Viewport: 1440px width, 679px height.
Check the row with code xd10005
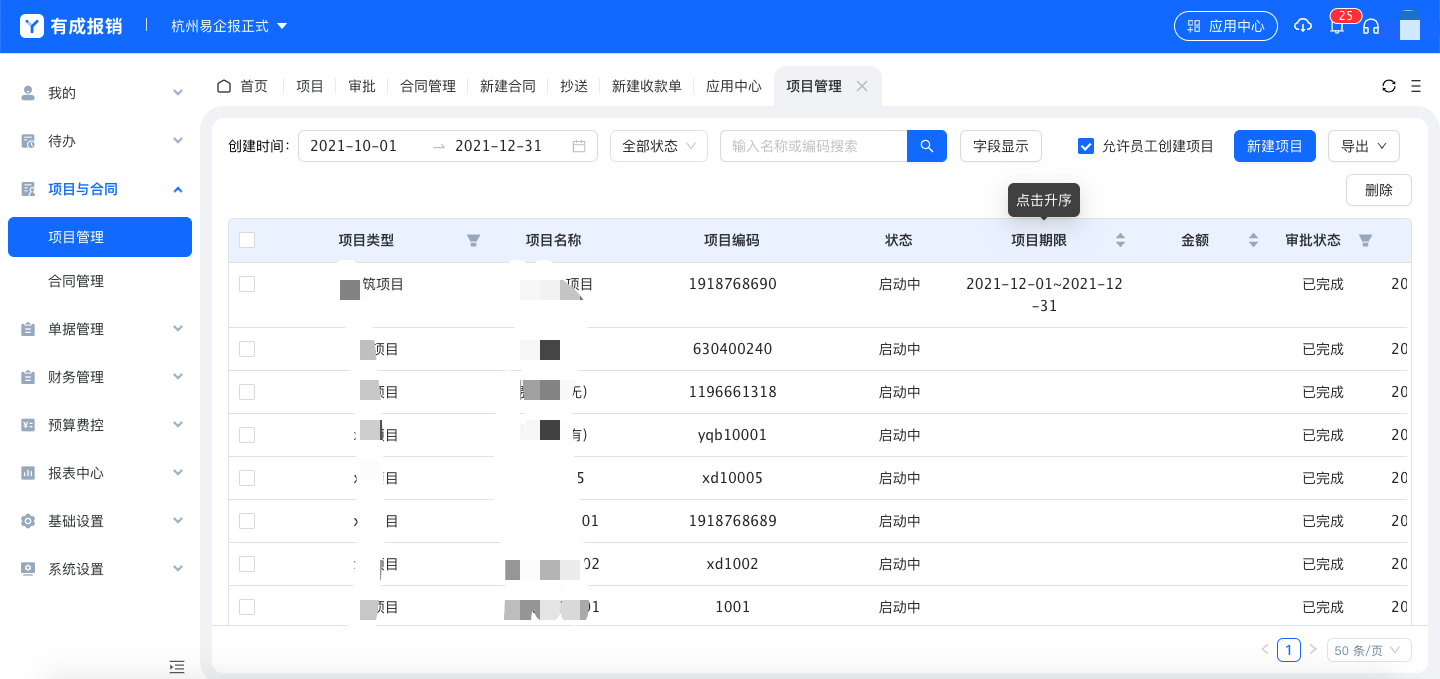coord(247,478)
